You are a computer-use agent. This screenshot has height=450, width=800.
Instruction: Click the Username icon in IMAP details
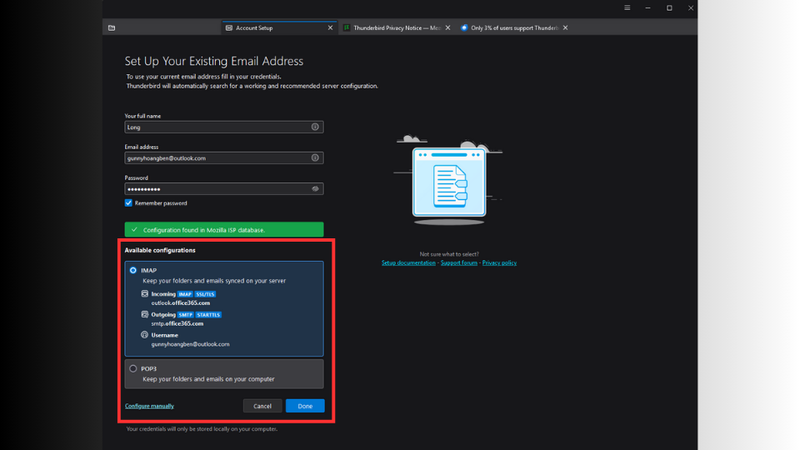pyautogui.click(x=145, y=335)
